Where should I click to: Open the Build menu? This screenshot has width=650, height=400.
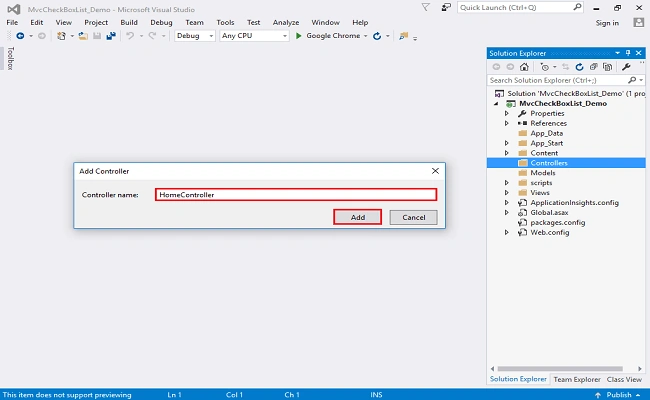pos(129,22)
